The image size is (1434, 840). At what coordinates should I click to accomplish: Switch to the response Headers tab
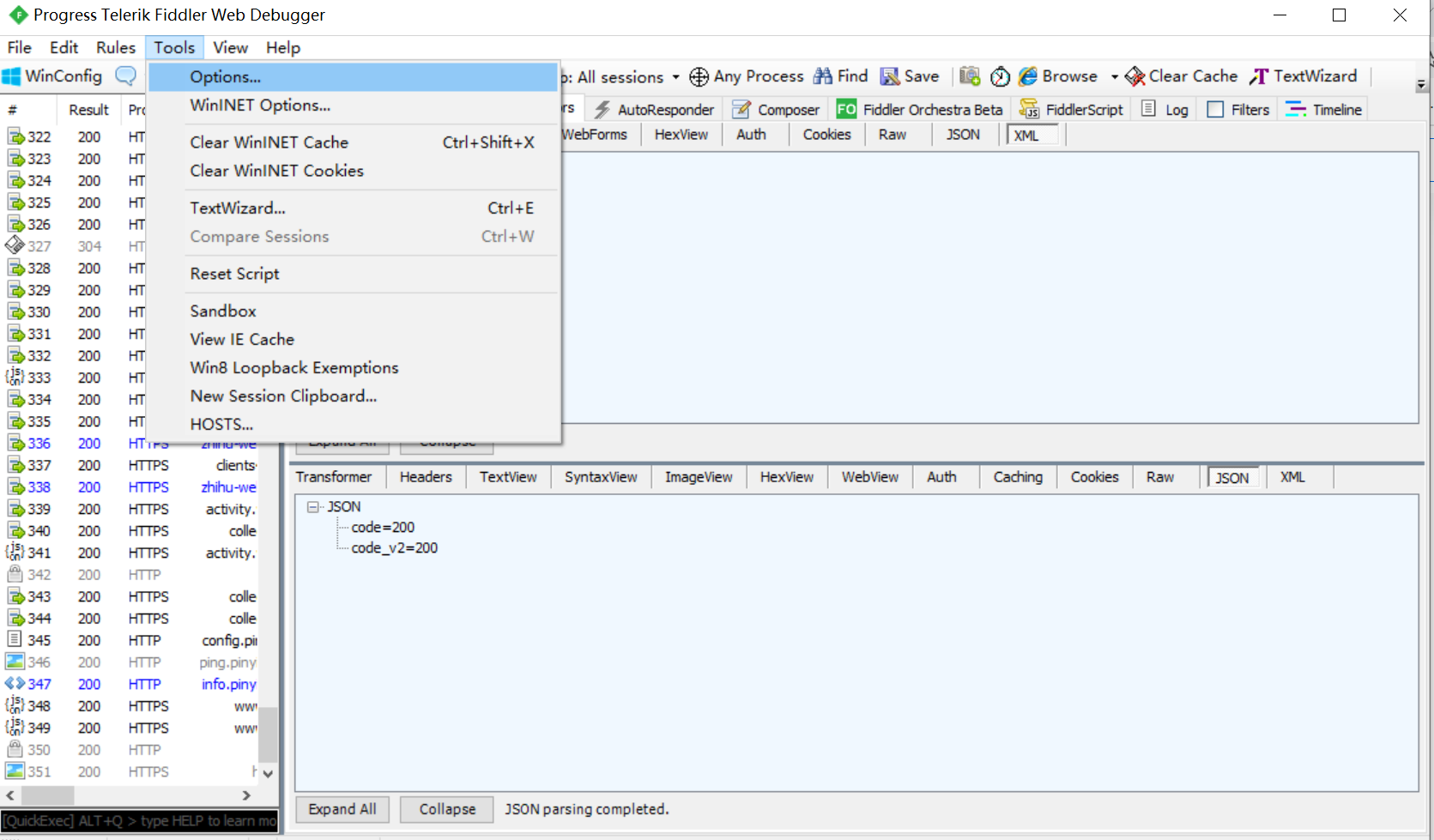(426, 477)
